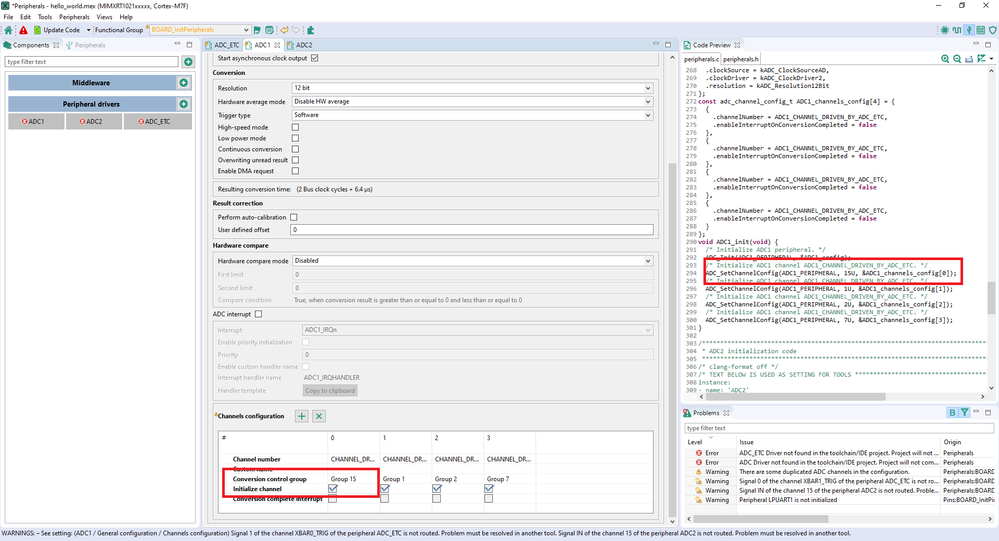Image resolution: width=999 pixels, height=541 pixels.
Task: Open the File menu
Action: pos(8,17)
